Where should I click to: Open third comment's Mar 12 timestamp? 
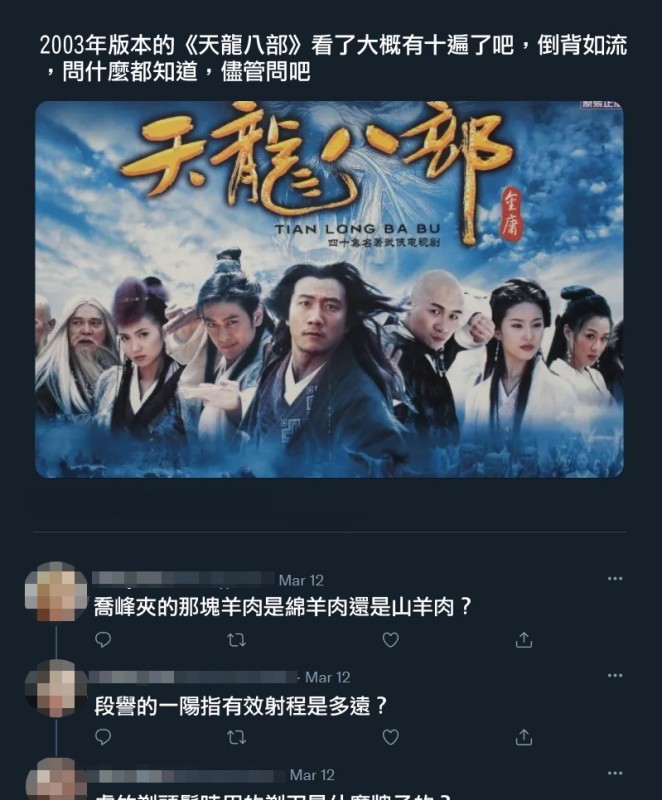312,774
